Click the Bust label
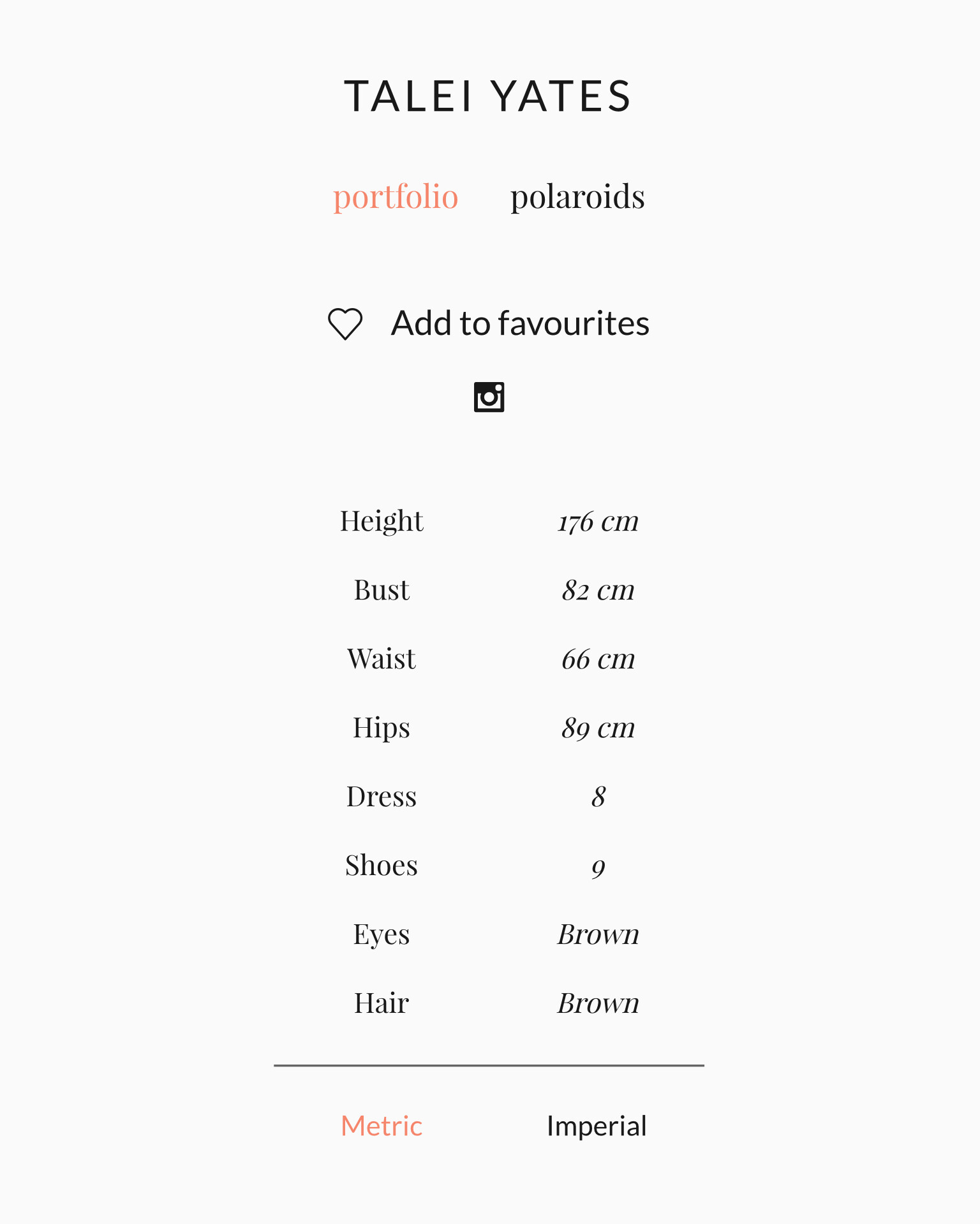 coord(382,590)
